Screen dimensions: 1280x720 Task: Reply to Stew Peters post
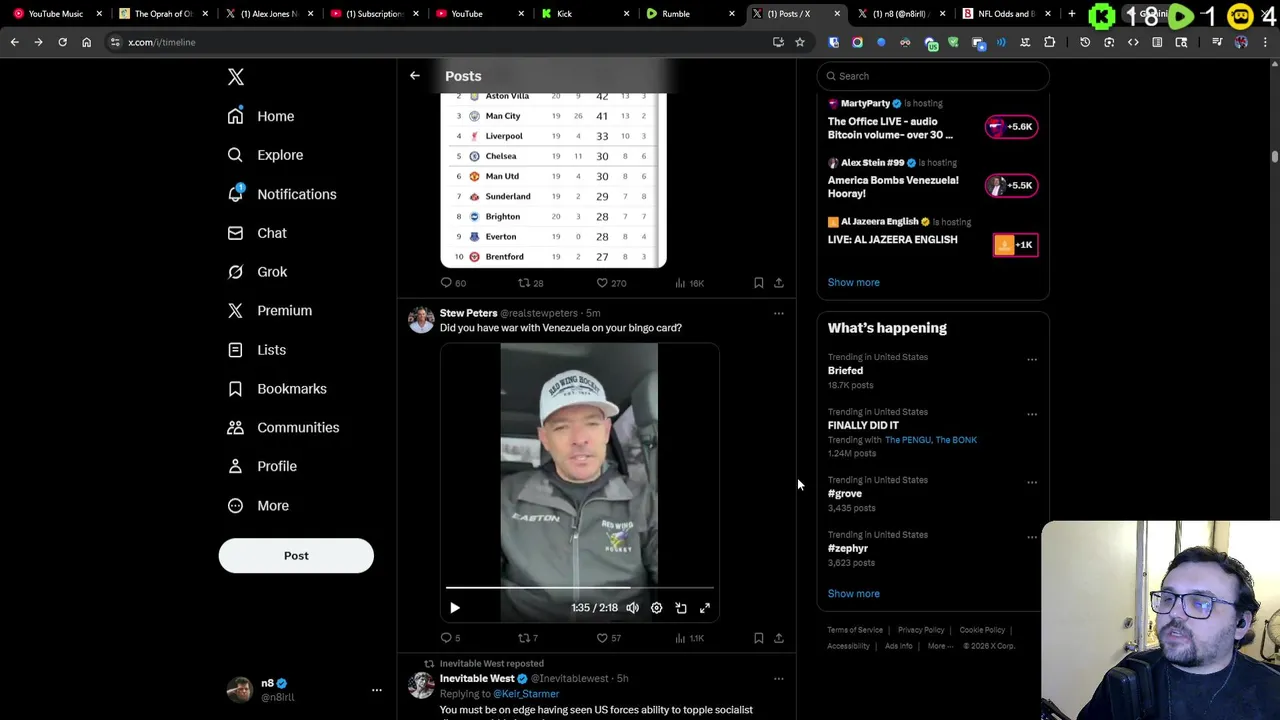pos(451,638)
